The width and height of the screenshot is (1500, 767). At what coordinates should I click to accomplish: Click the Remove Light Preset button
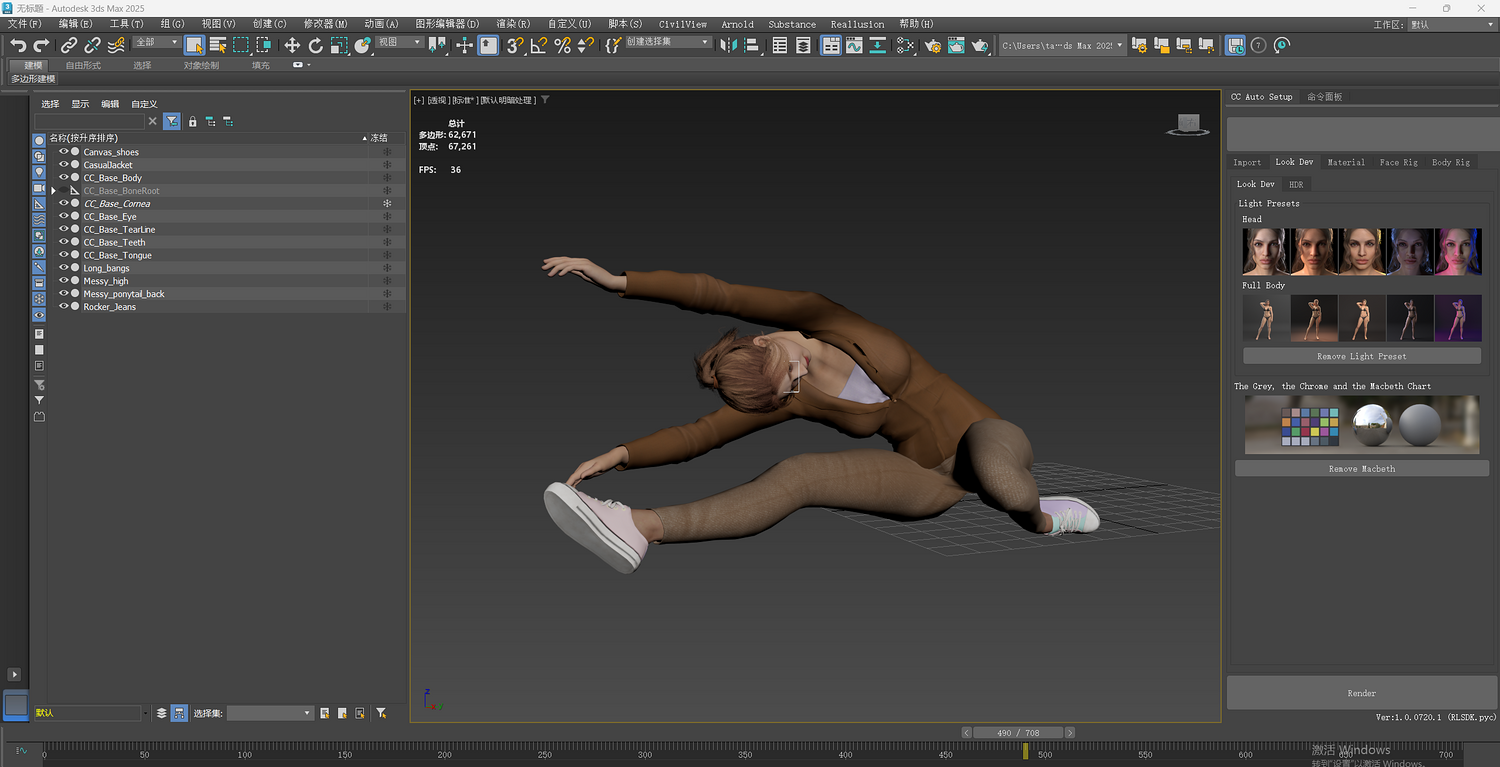tap(1361, 356)
